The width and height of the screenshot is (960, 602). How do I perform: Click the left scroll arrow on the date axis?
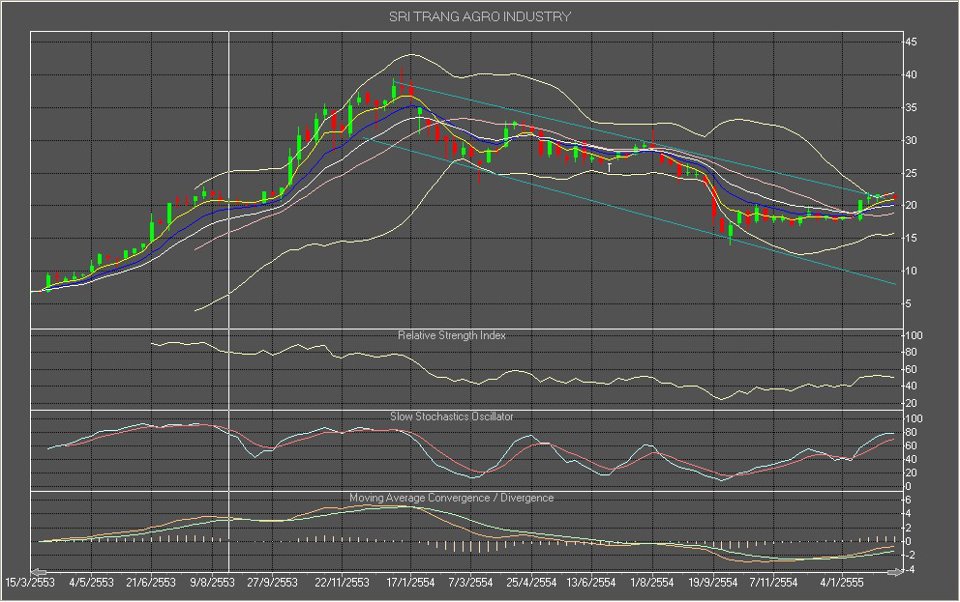(x=38, y=572)
